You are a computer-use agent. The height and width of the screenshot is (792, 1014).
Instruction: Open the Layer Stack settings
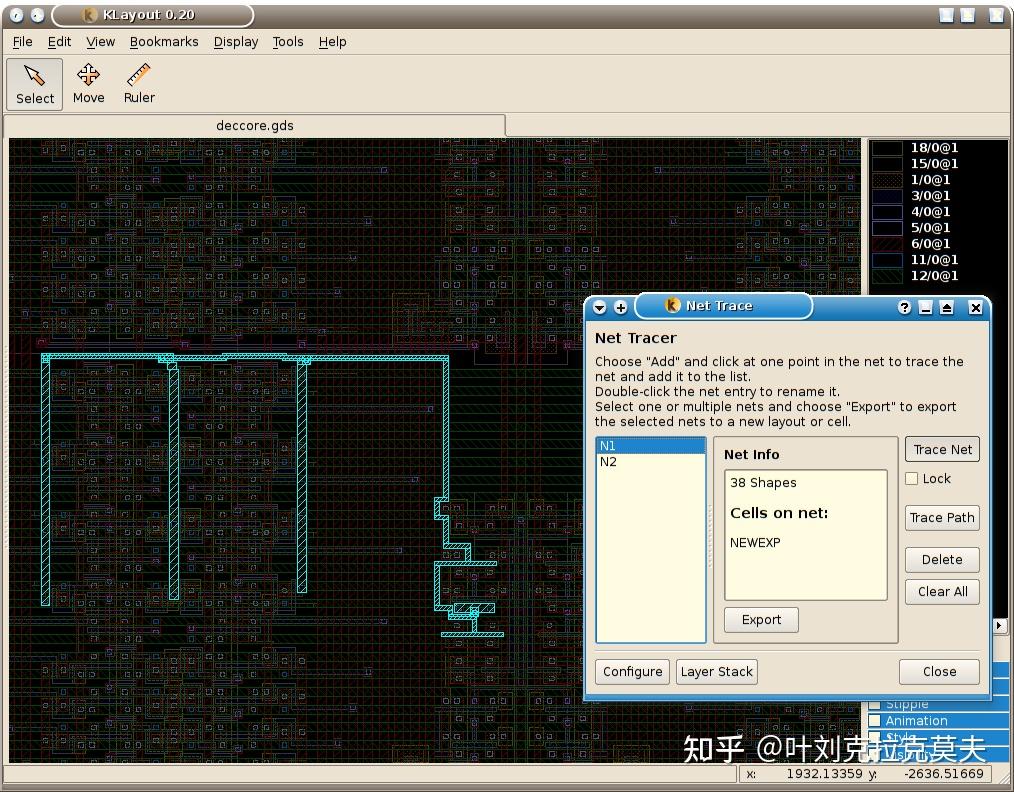tap(716, 671)
